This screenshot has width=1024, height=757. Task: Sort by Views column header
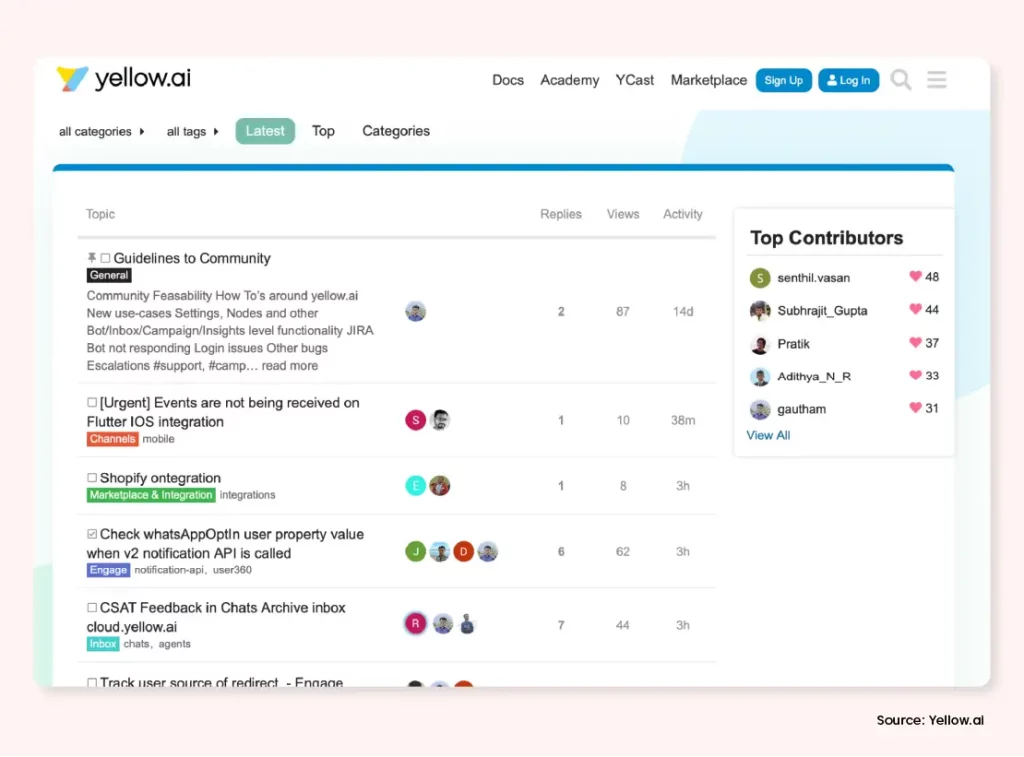coord(623,214)
